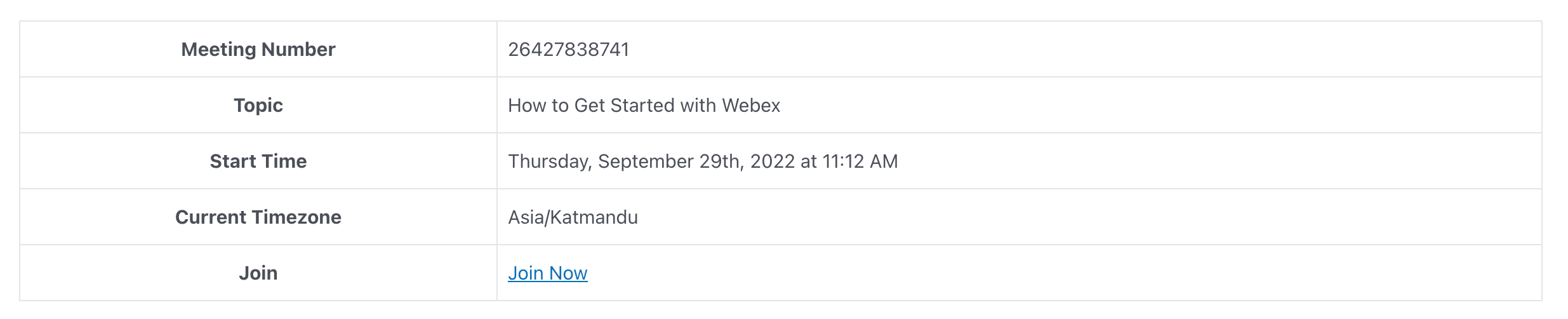1568x319 pixels.
Task: Click the Join row label
Action: 258,273
